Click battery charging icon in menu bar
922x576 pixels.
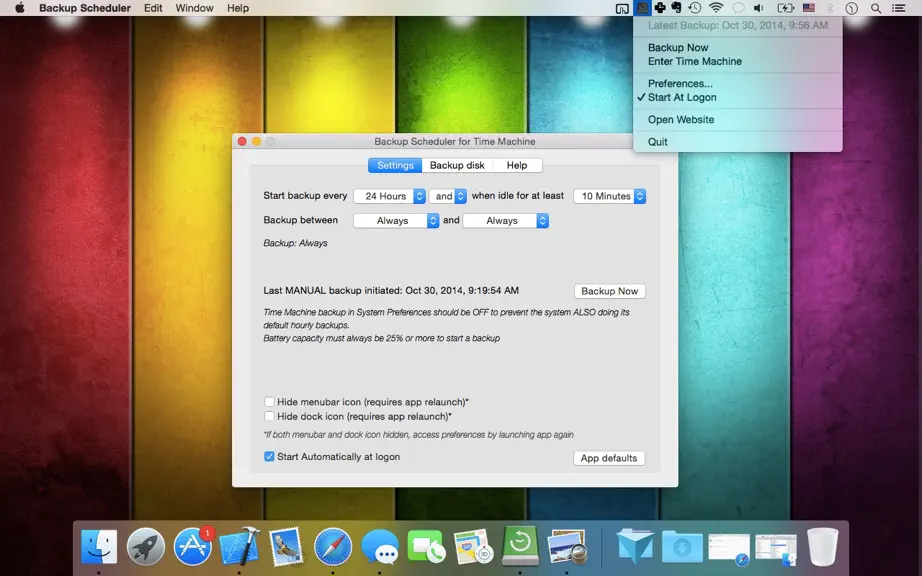[785, 8]
